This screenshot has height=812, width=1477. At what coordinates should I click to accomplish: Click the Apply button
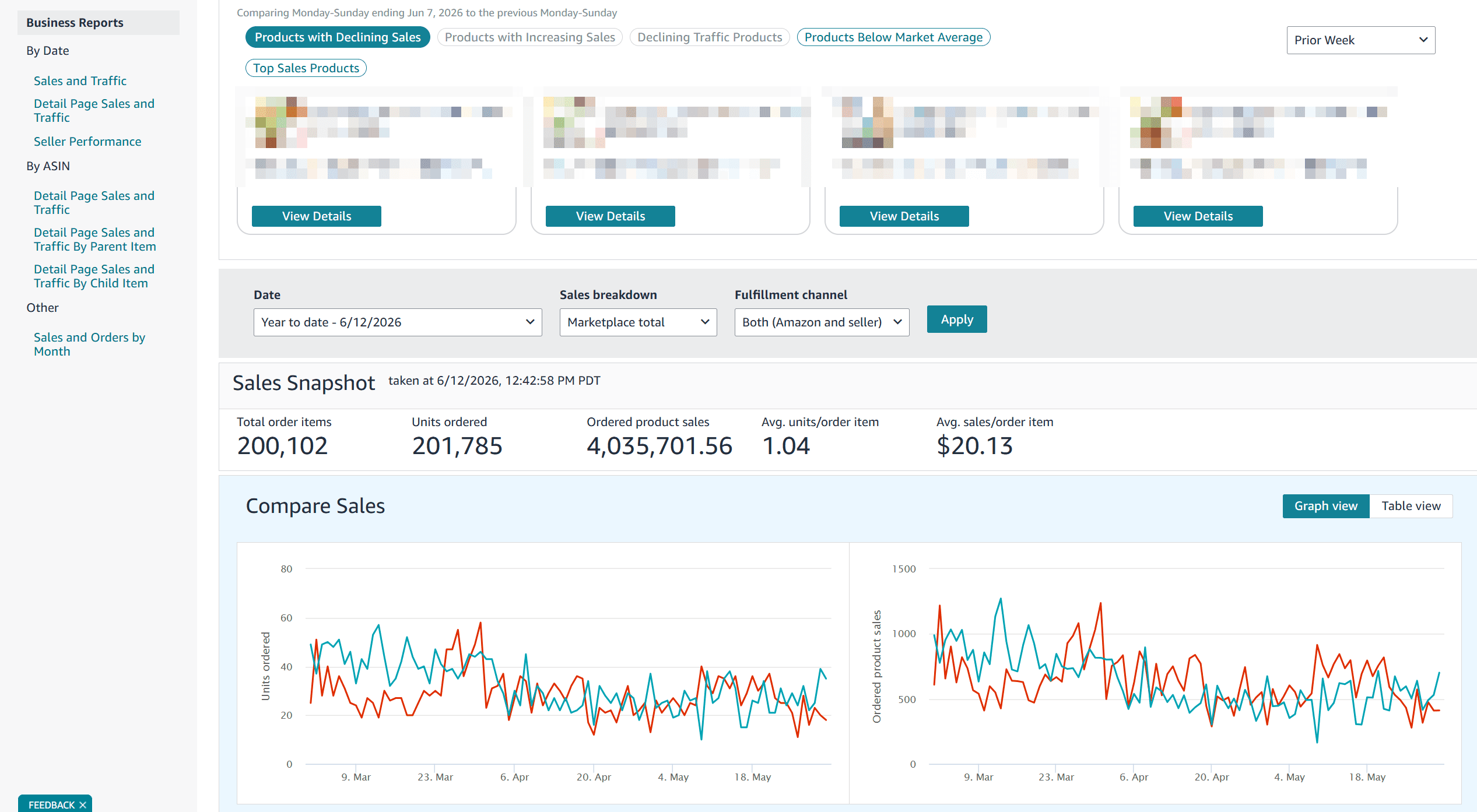click(957, 319)
